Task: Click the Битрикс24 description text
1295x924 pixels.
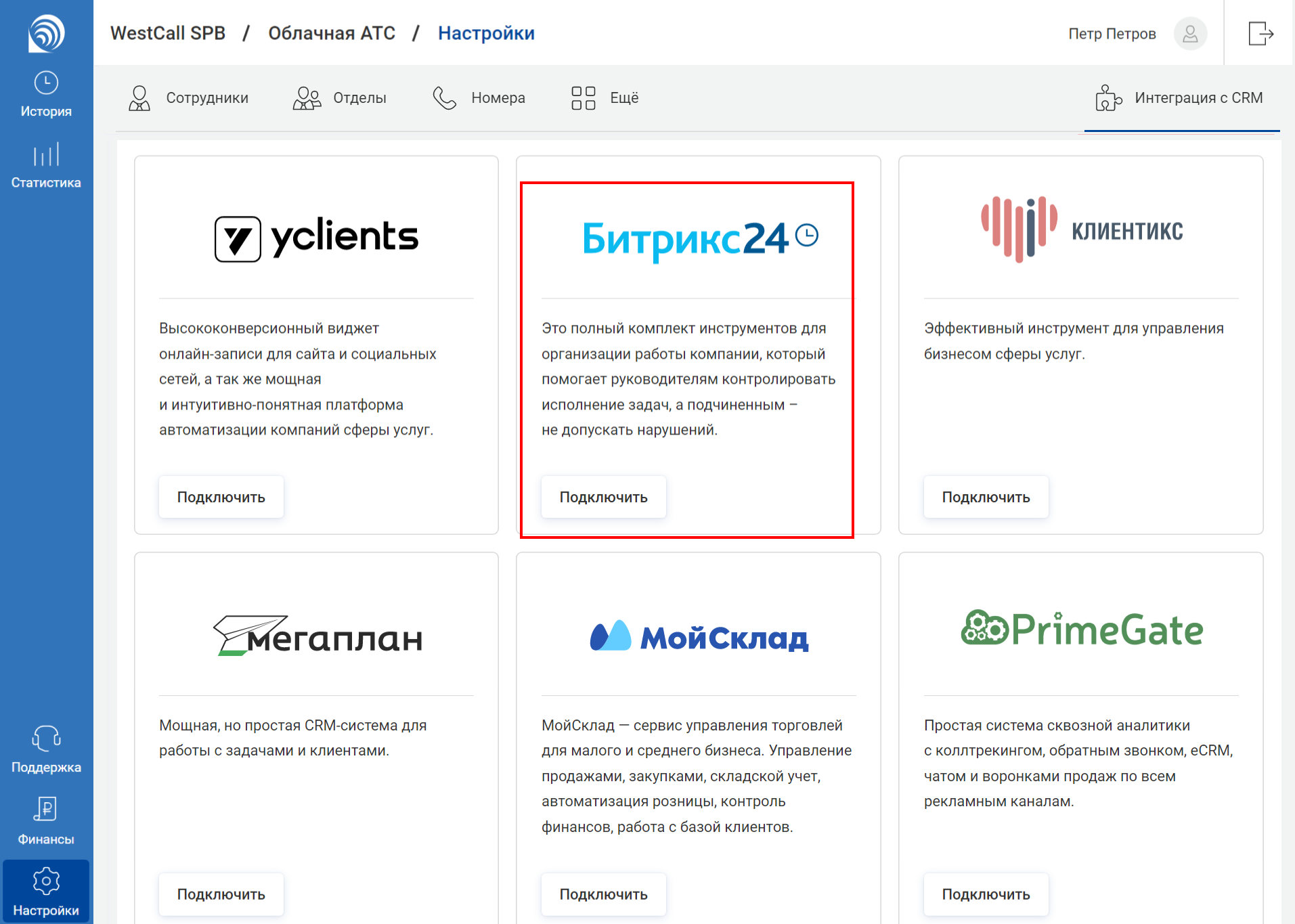Action: [688, 379]
